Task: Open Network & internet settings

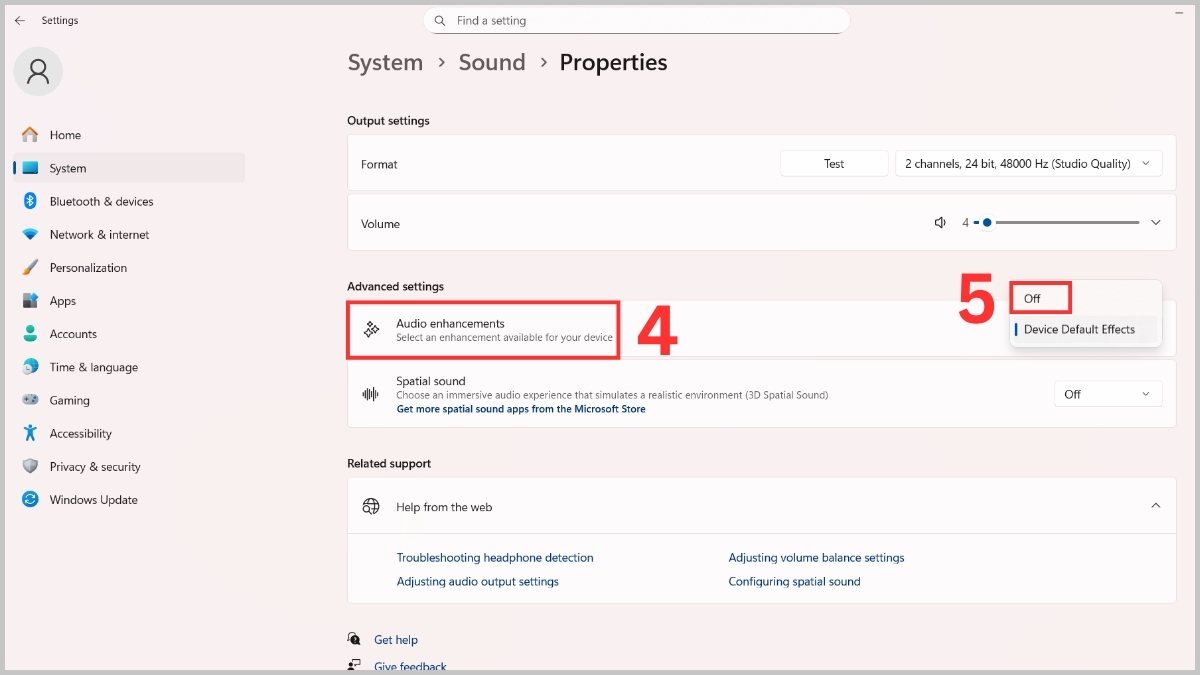Action: coord(97,234)
